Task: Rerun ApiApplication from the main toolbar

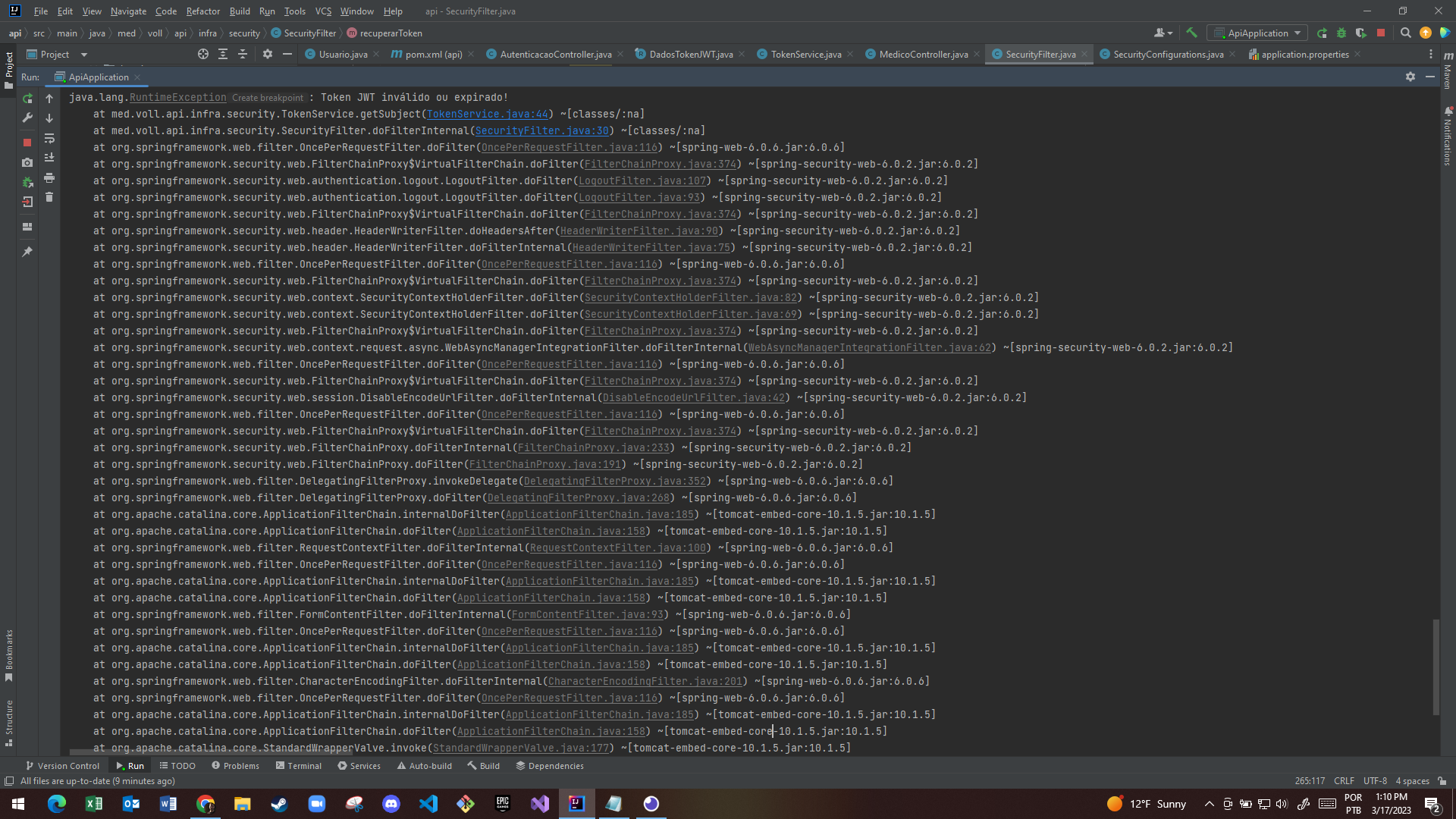Action: click(x=1322, y=33)
